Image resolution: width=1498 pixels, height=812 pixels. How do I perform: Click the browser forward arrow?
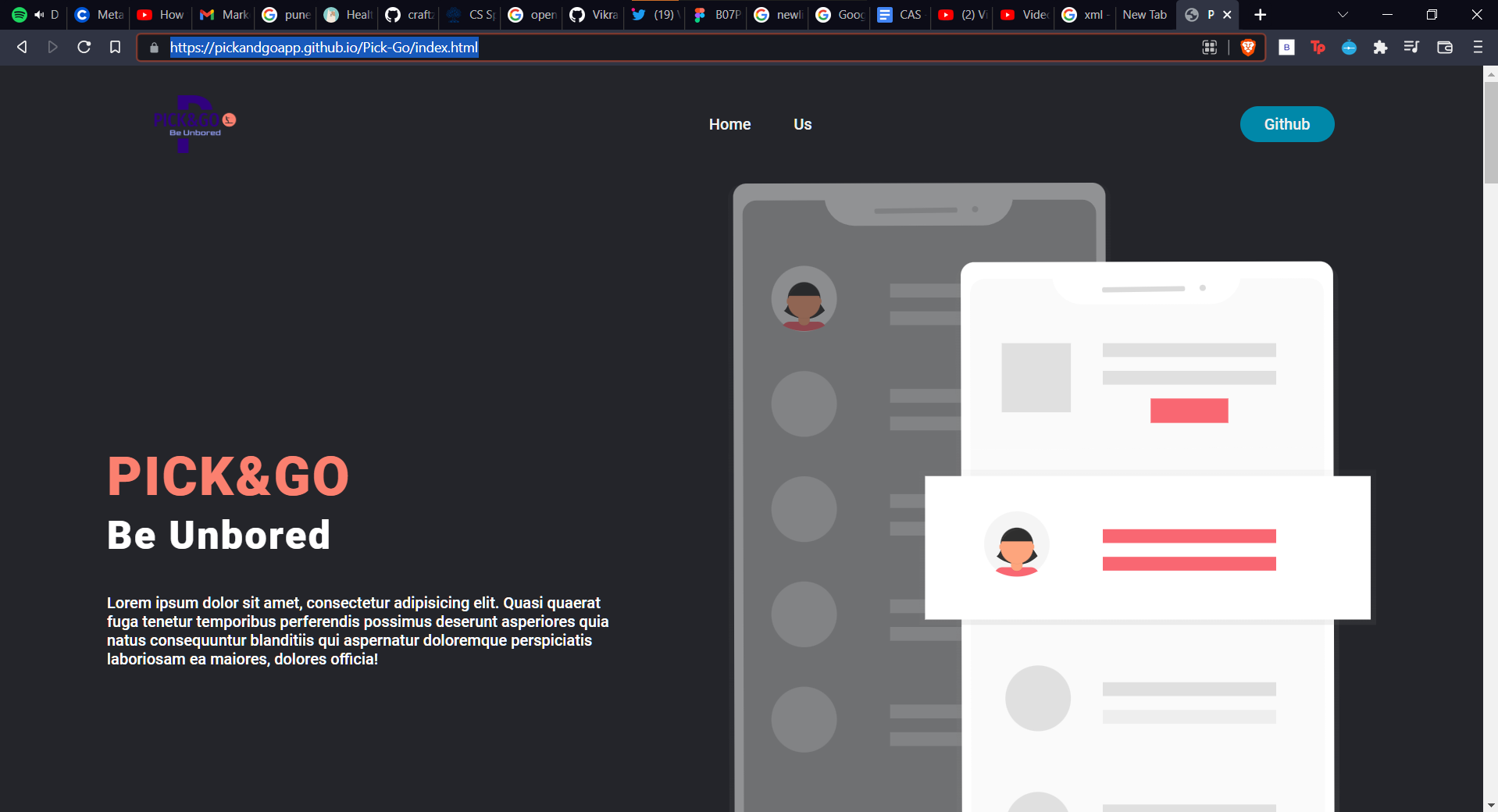(52, 47)
